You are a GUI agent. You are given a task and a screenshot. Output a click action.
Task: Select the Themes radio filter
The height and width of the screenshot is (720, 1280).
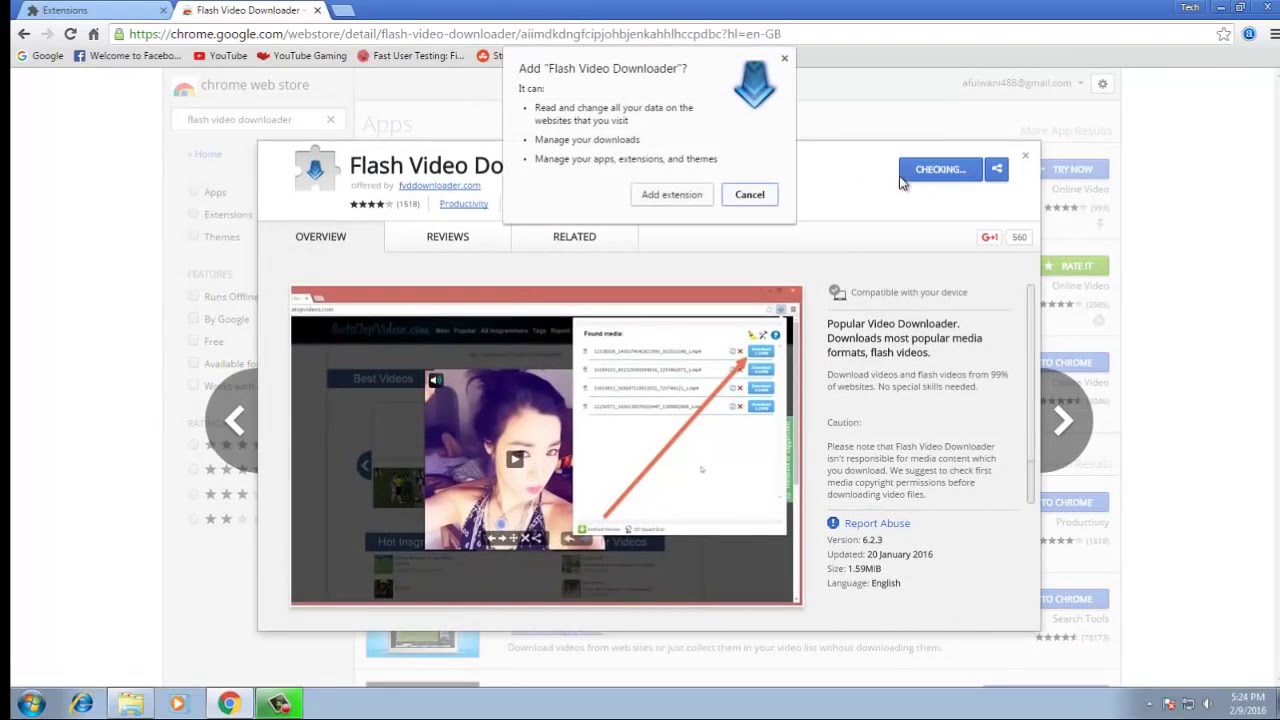pos(194,237)
